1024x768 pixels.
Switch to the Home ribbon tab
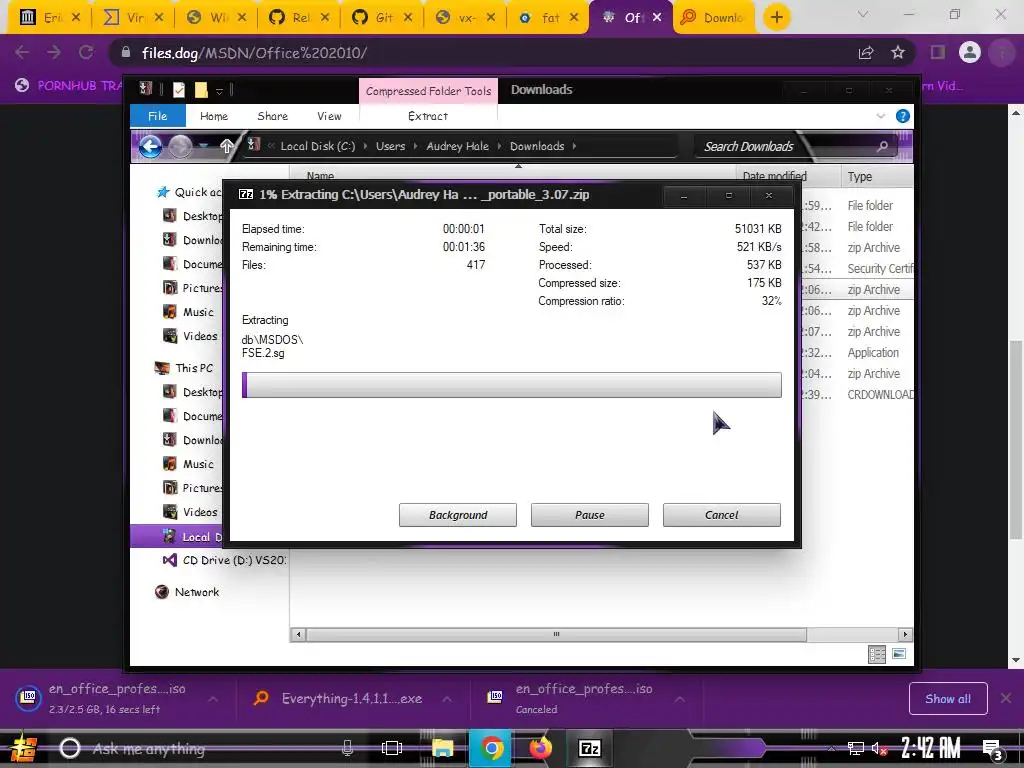tap(214, 116)
